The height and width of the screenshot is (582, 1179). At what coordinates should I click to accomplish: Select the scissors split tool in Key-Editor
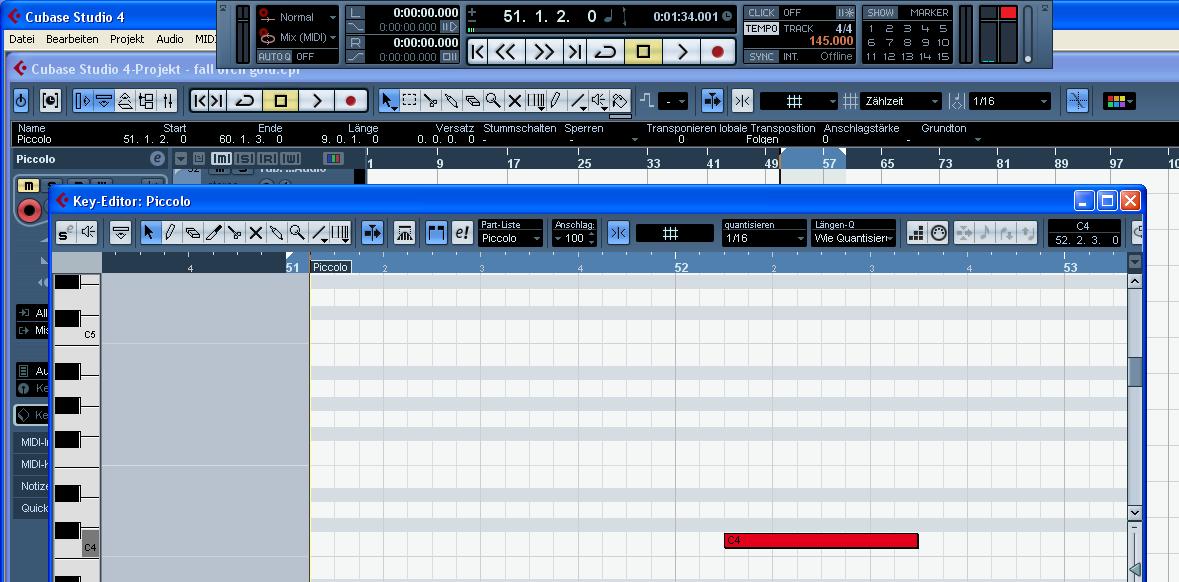[x=234, y=233]
